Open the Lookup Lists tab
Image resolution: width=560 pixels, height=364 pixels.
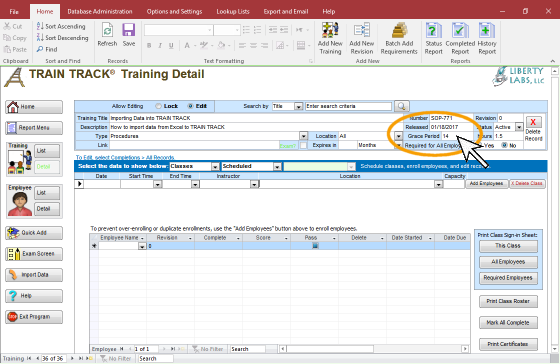(x=233, y=11)
